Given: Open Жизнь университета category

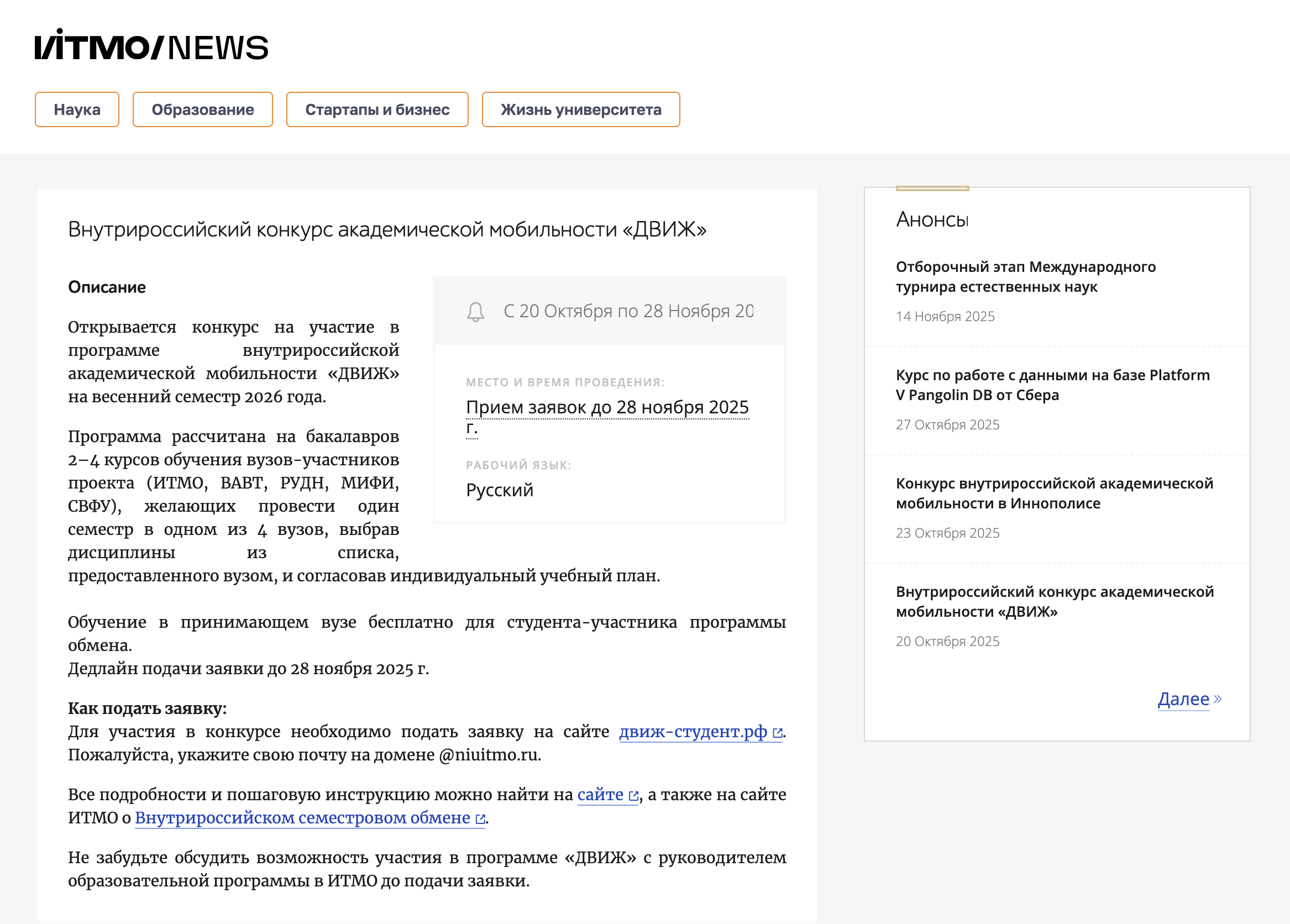Looking at the screenshot, I should click(x=581, y=110).
